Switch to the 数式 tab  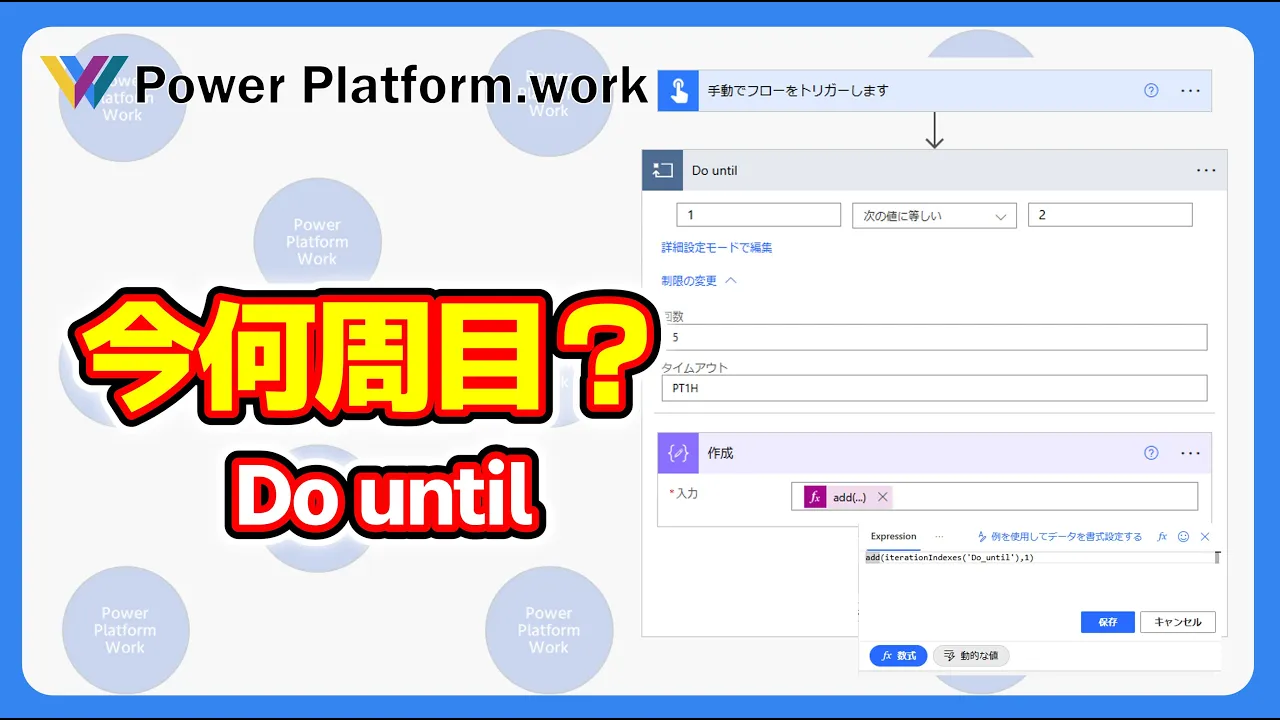click(898, 656)
